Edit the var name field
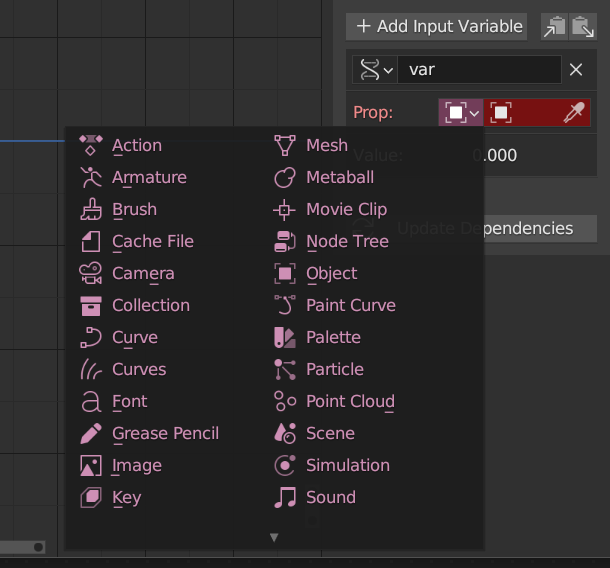 tap(479, 70)
